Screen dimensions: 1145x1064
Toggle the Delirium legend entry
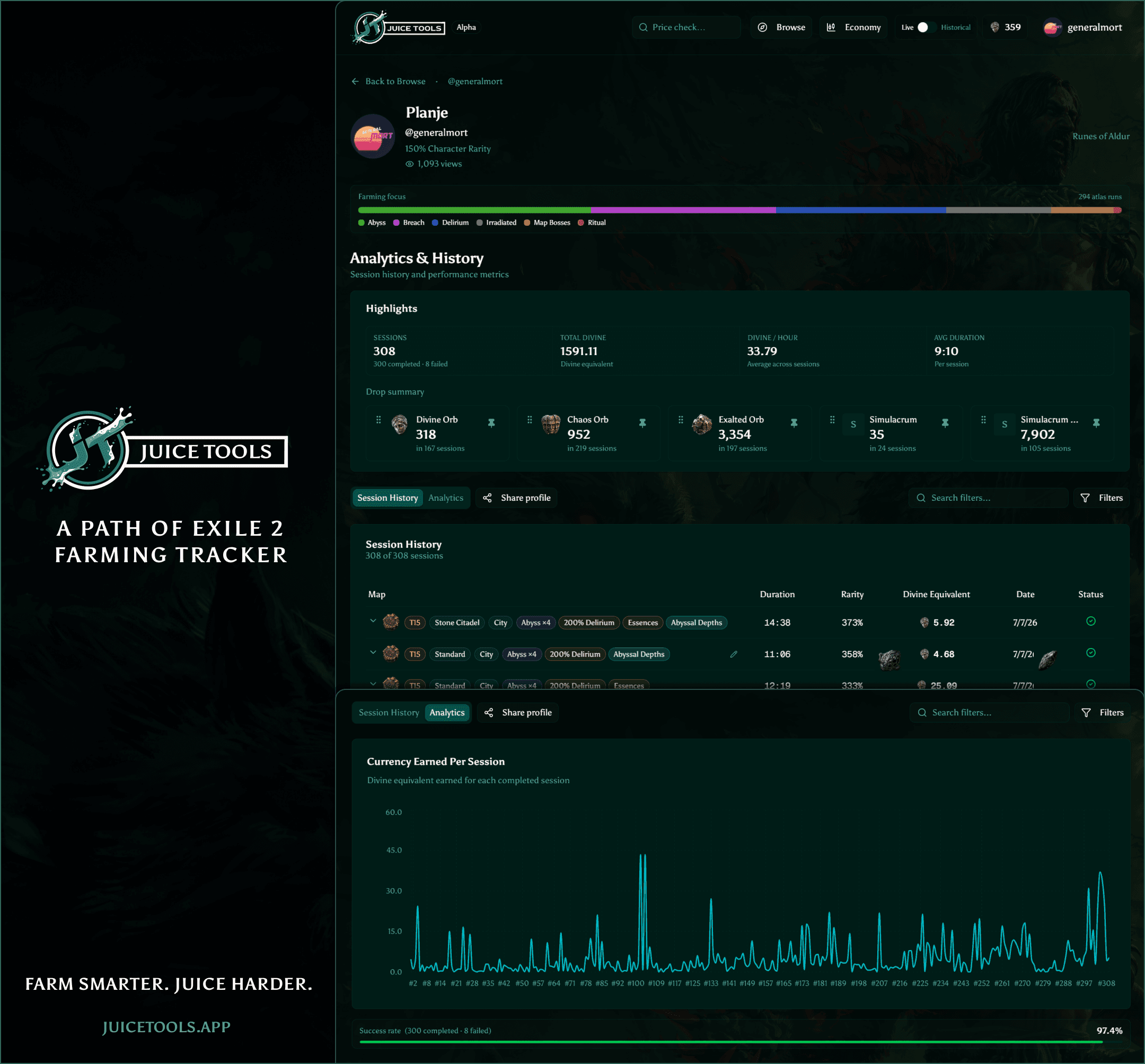(450, 223)
